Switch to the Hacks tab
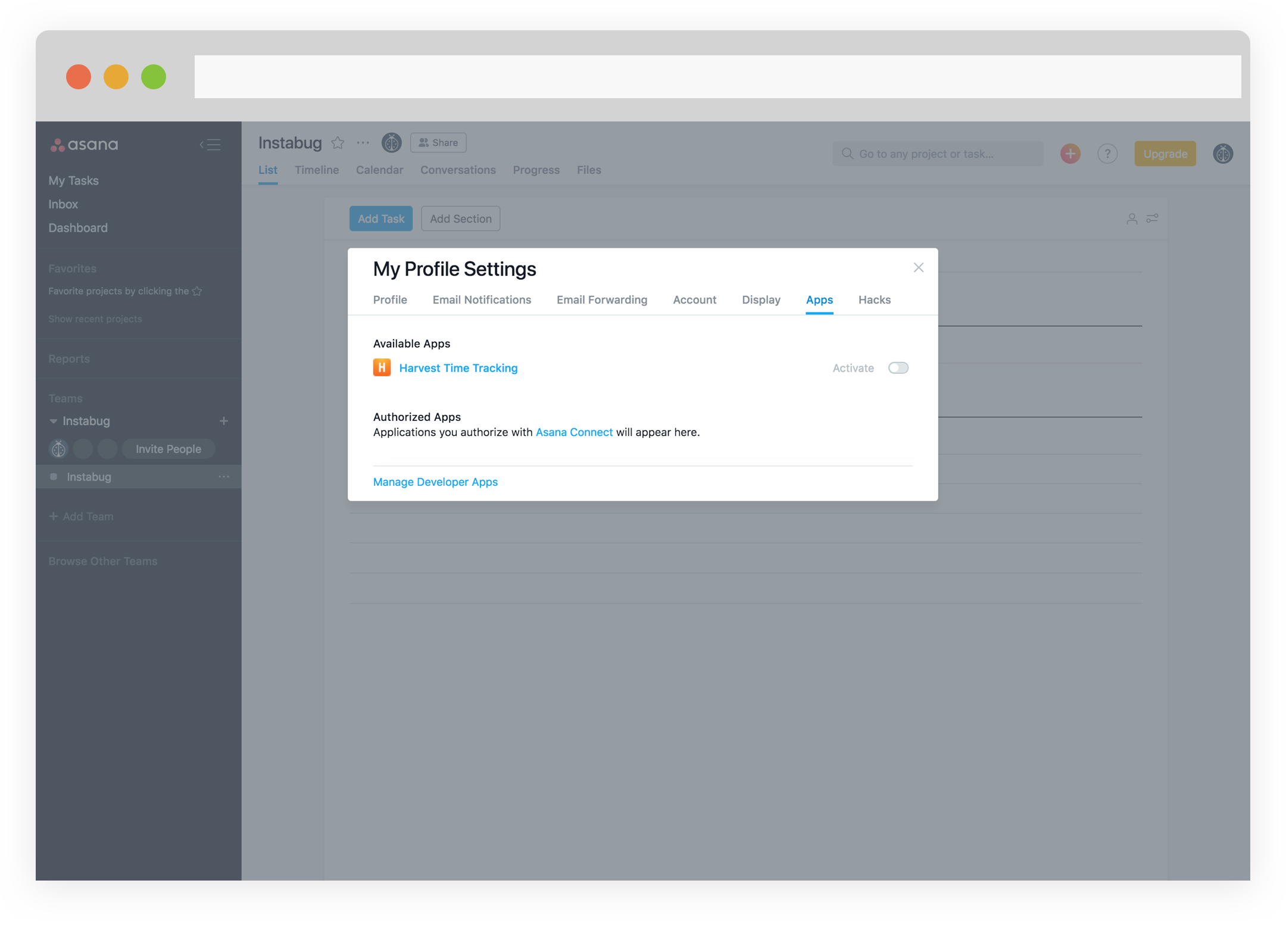This screenshot has height=952, width=1286. 875,299
